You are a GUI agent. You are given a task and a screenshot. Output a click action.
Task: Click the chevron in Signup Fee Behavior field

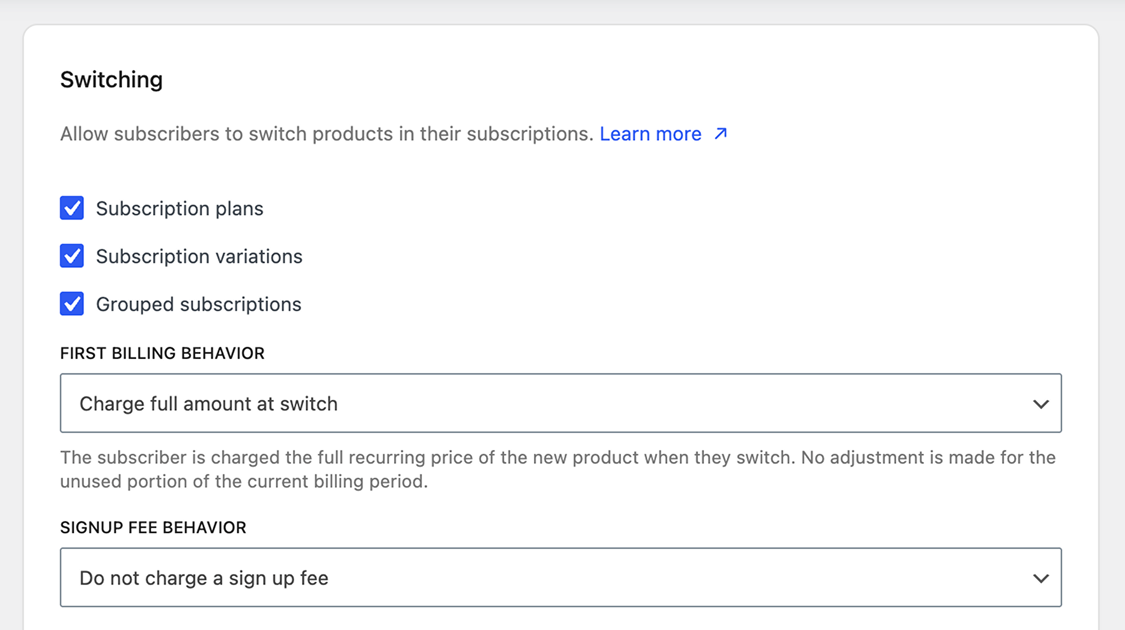[1040, 578]
